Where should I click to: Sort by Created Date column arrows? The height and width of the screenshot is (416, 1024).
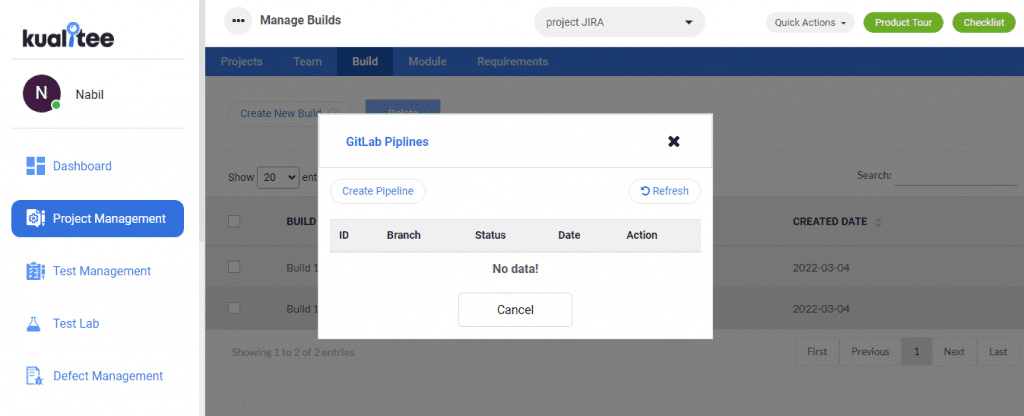(878, 222)
